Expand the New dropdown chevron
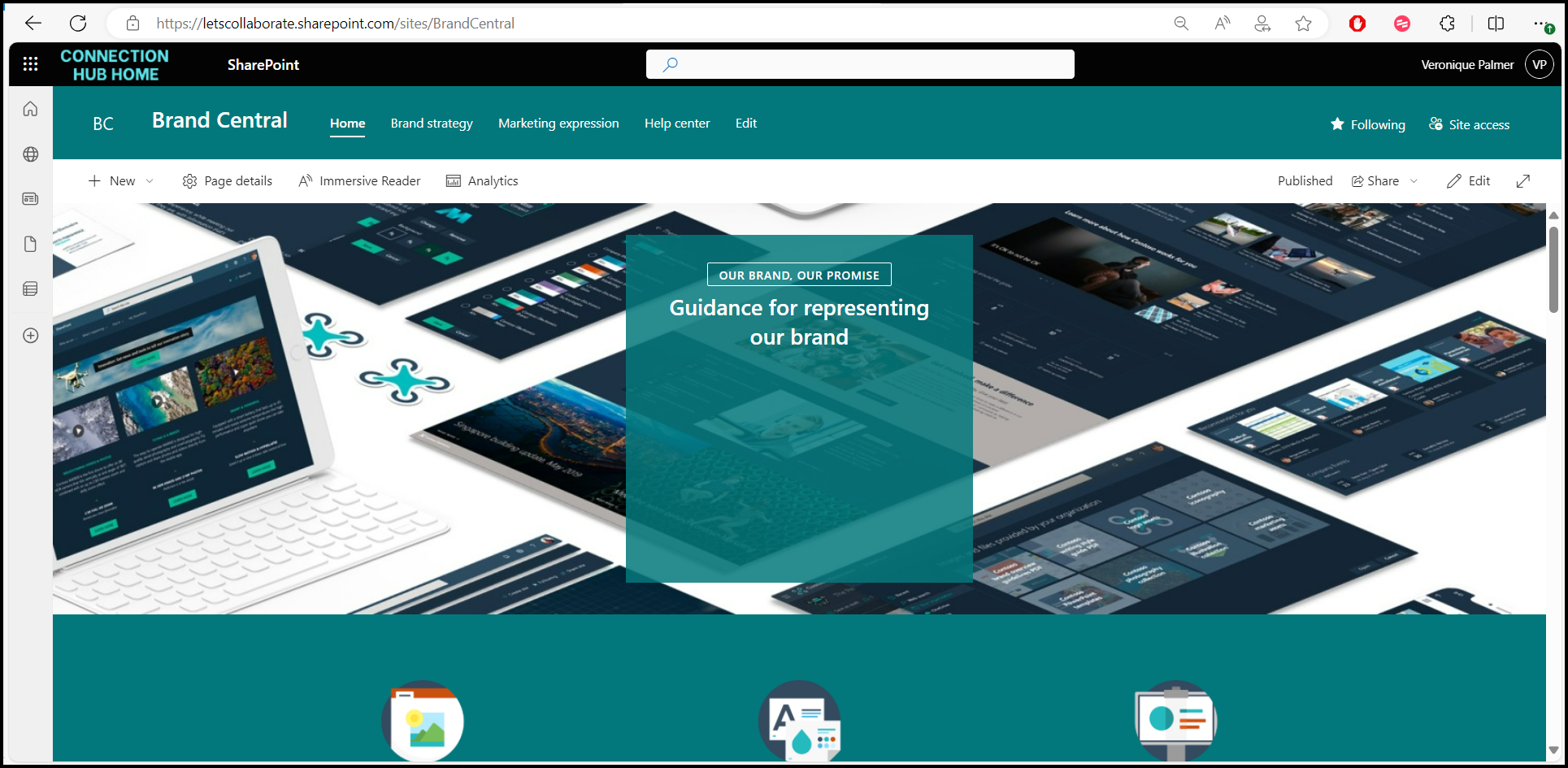 pos(150,181)
